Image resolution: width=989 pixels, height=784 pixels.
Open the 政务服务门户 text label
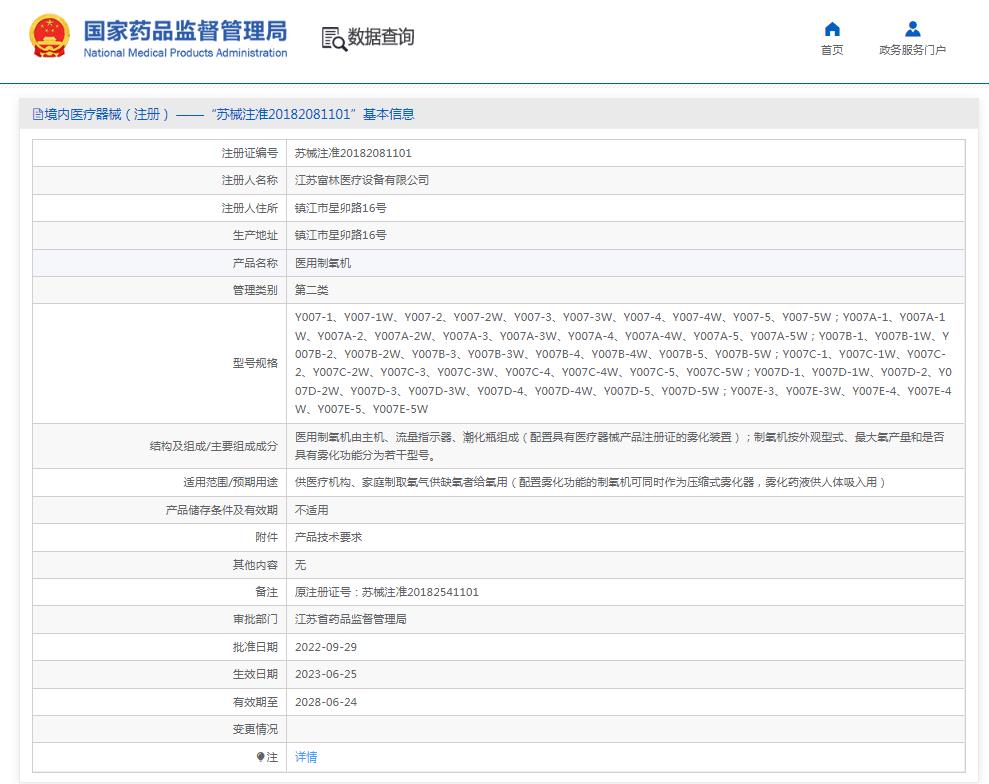(912, 51)
